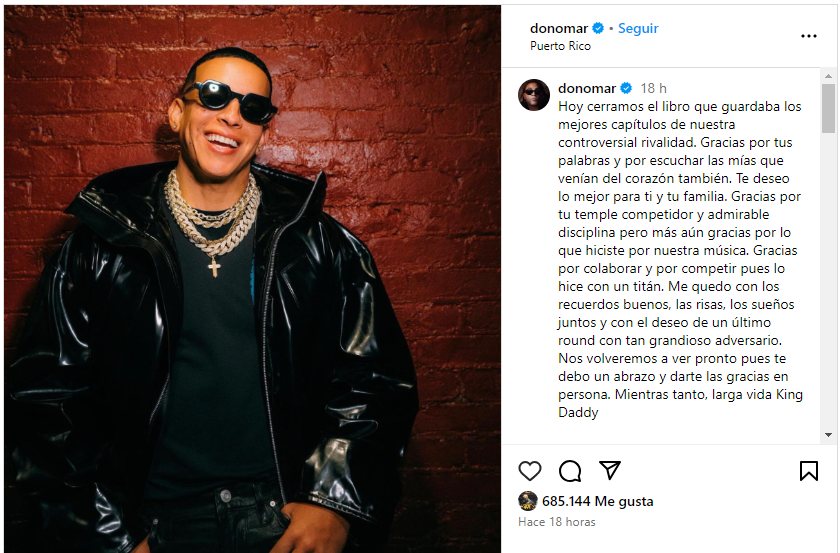Screen dimensions: 840x553
Task: Open the three-dot more options menu
Action: pos(809,36)
